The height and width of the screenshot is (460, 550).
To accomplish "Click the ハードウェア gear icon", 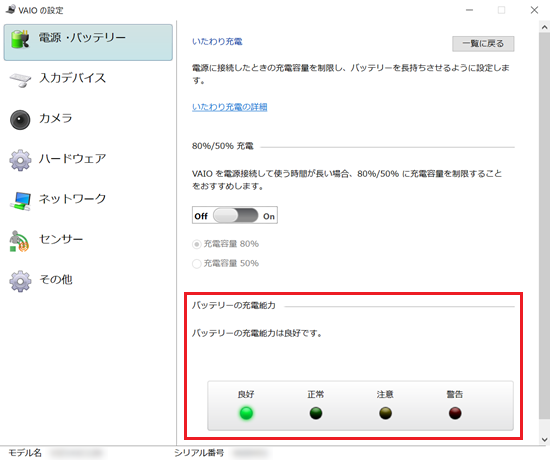I will pos(20,160).
